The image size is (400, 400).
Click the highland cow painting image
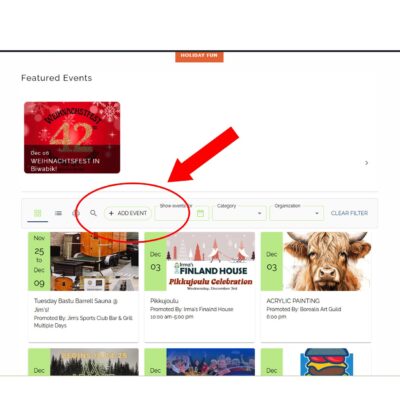(x=327, y=261)
